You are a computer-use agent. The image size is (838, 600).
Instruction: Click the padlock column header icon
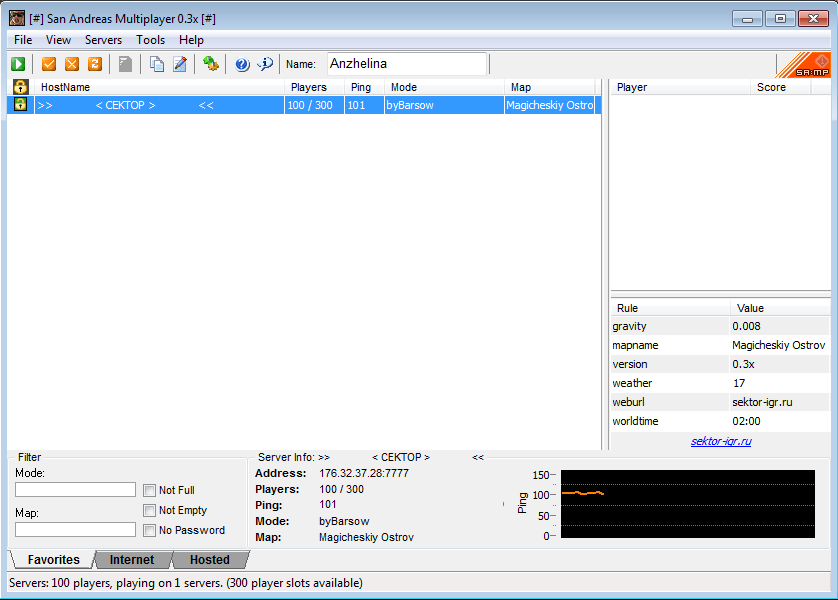tap(20, 87)
